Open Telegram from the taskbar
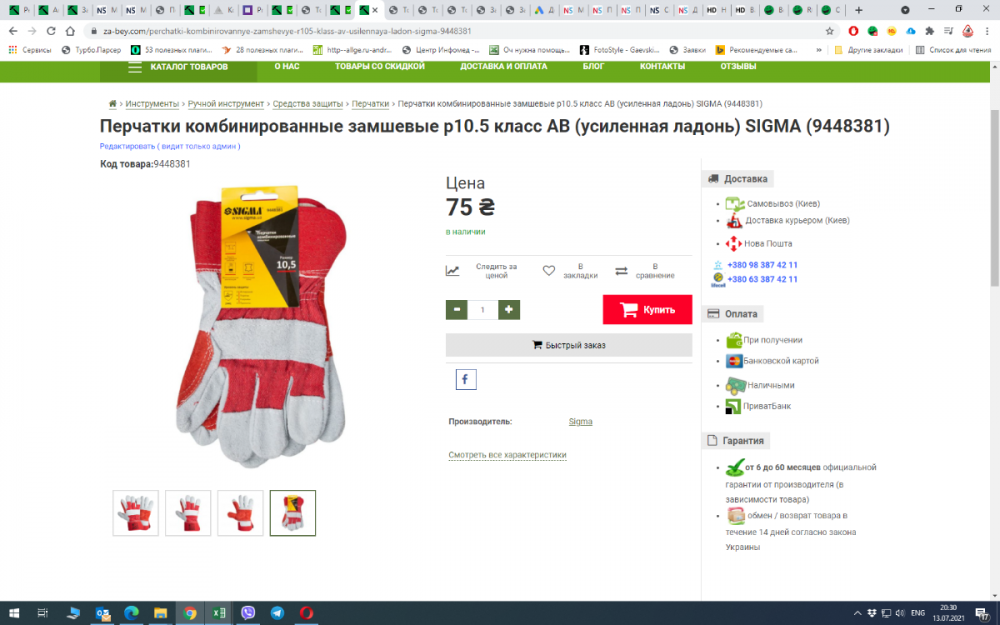 (x=277, y=614)
